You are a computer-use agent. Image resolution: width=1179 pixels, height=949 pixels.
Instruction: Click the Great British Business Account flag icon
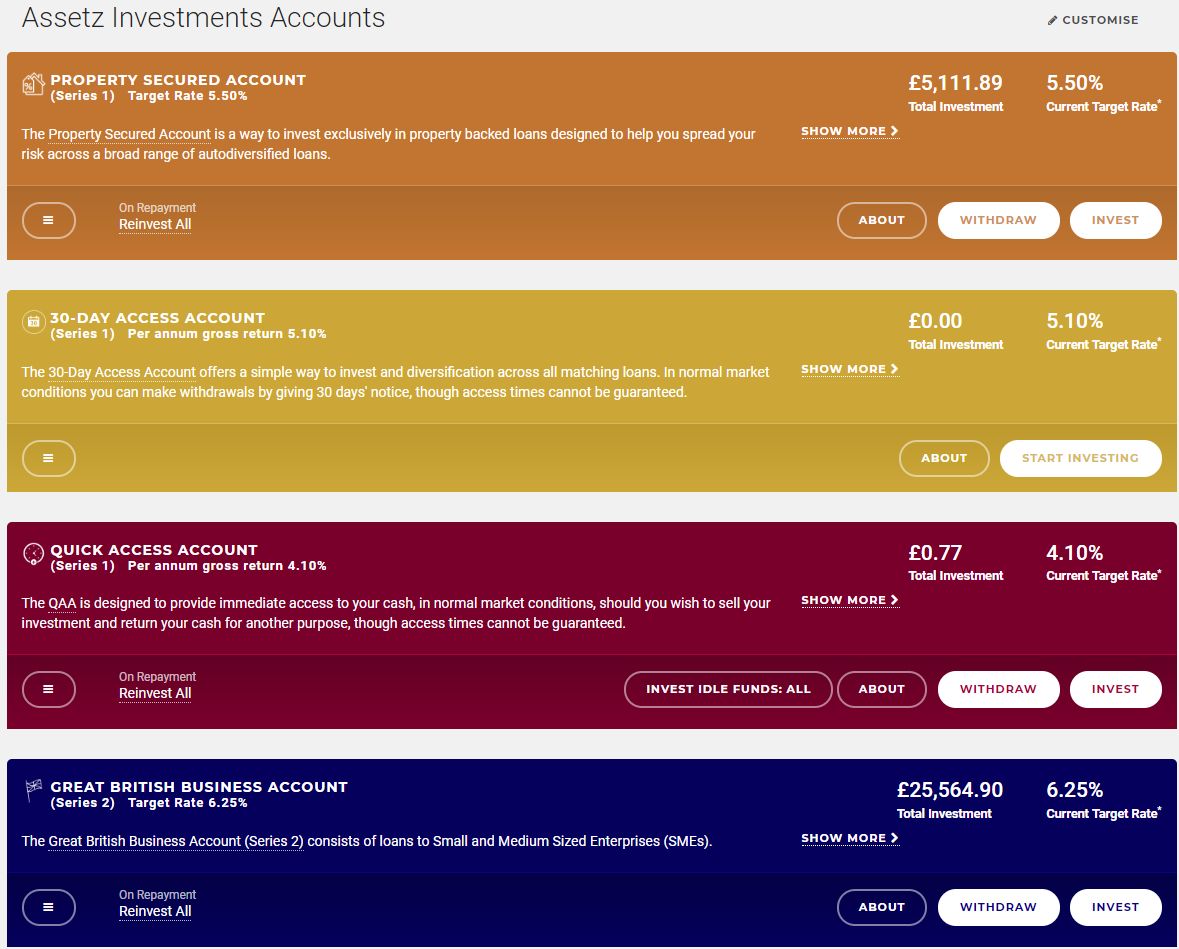pos(33,790)
